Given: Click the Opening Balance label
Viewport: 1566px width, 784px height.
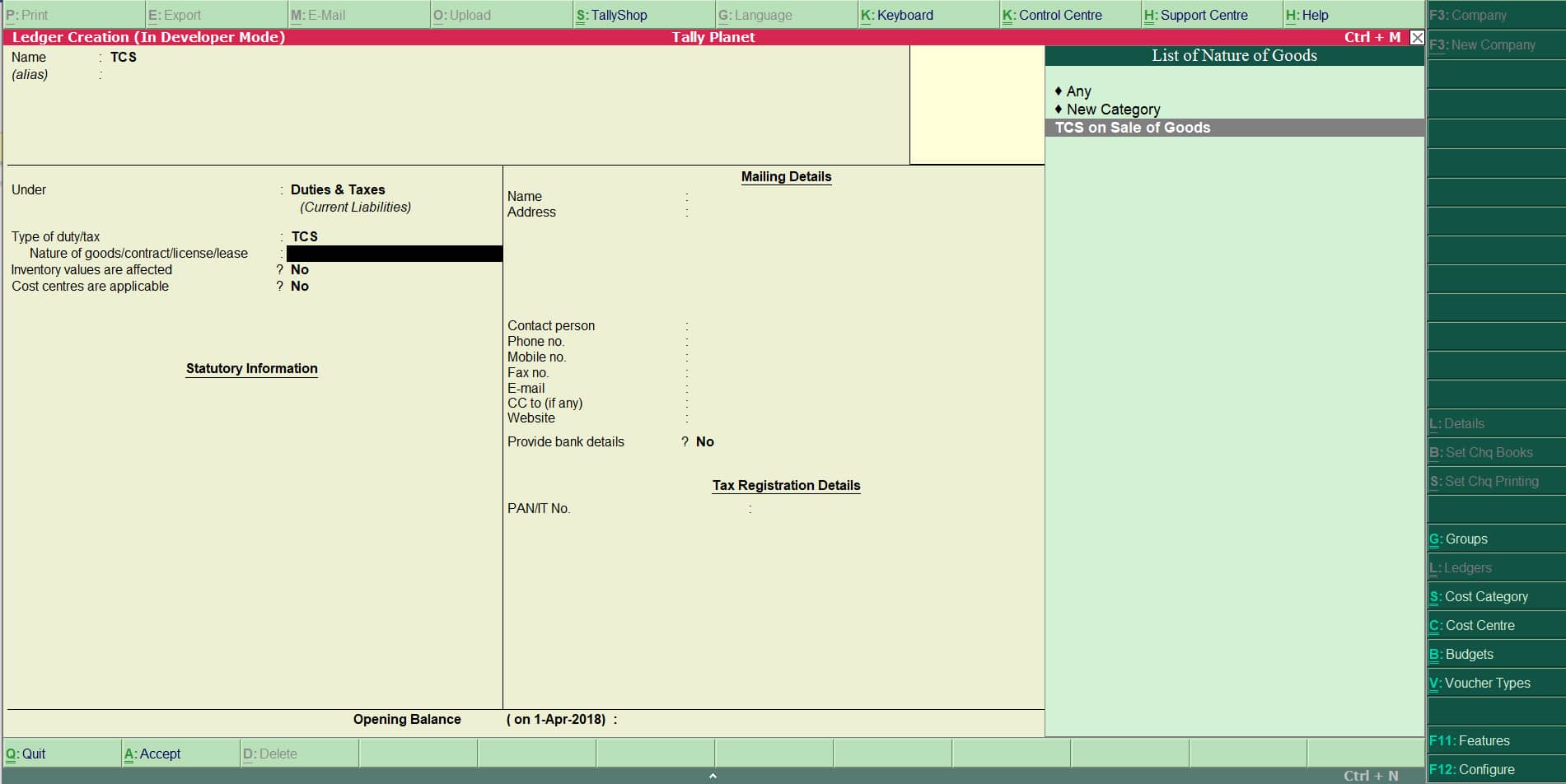Looking at the screenshot, I should click(x=407, y=719).
